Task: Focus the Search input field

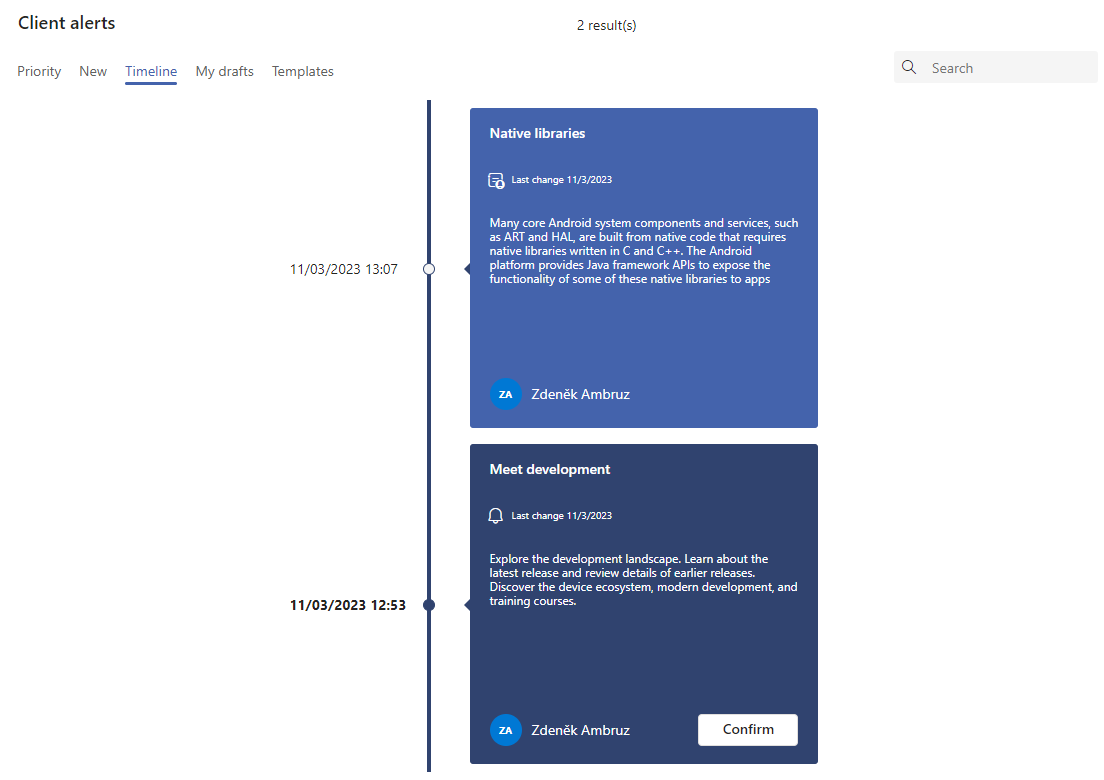Action: click(x=996, y=68)
